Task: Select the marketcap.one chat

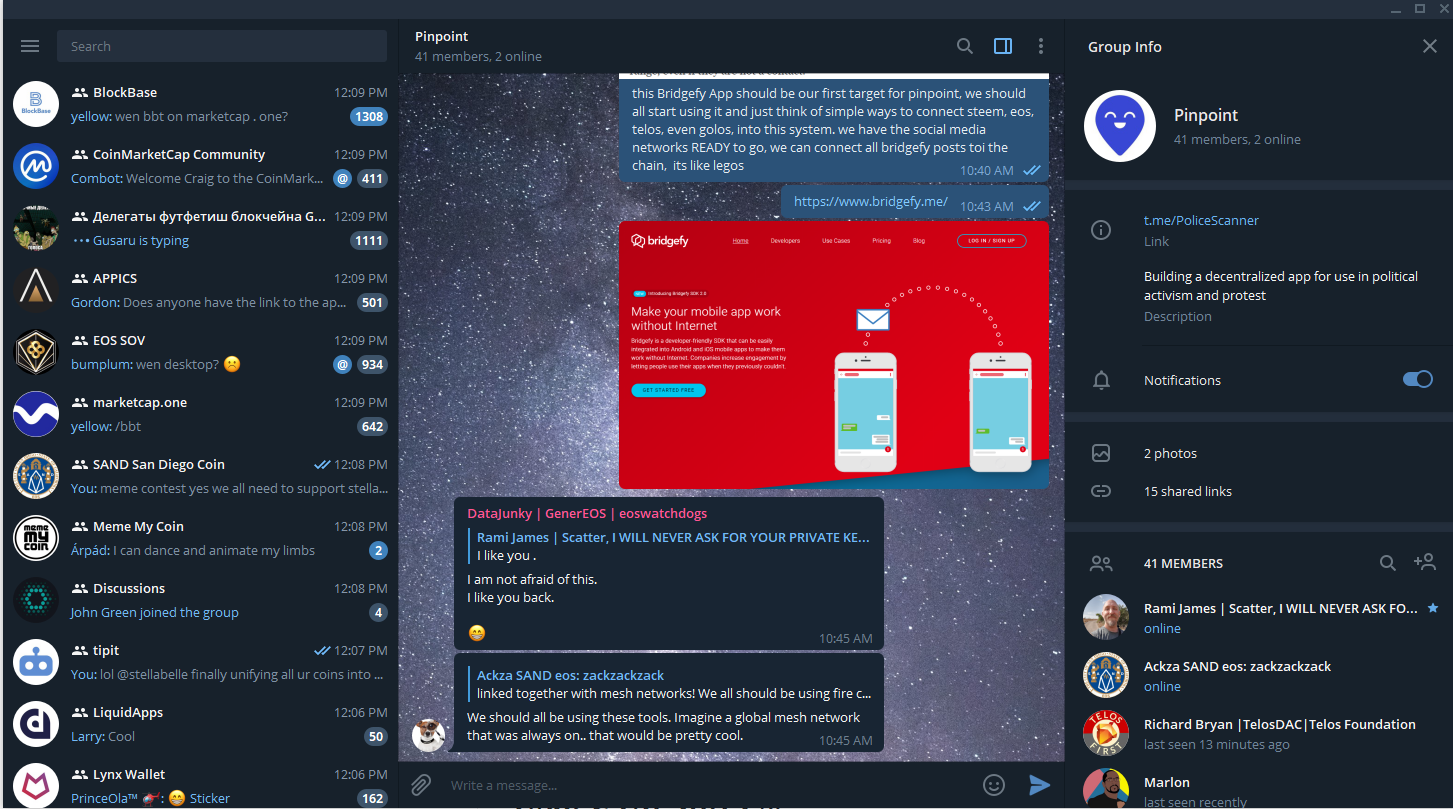Action: pyautogui.click(x=200, y=414)
